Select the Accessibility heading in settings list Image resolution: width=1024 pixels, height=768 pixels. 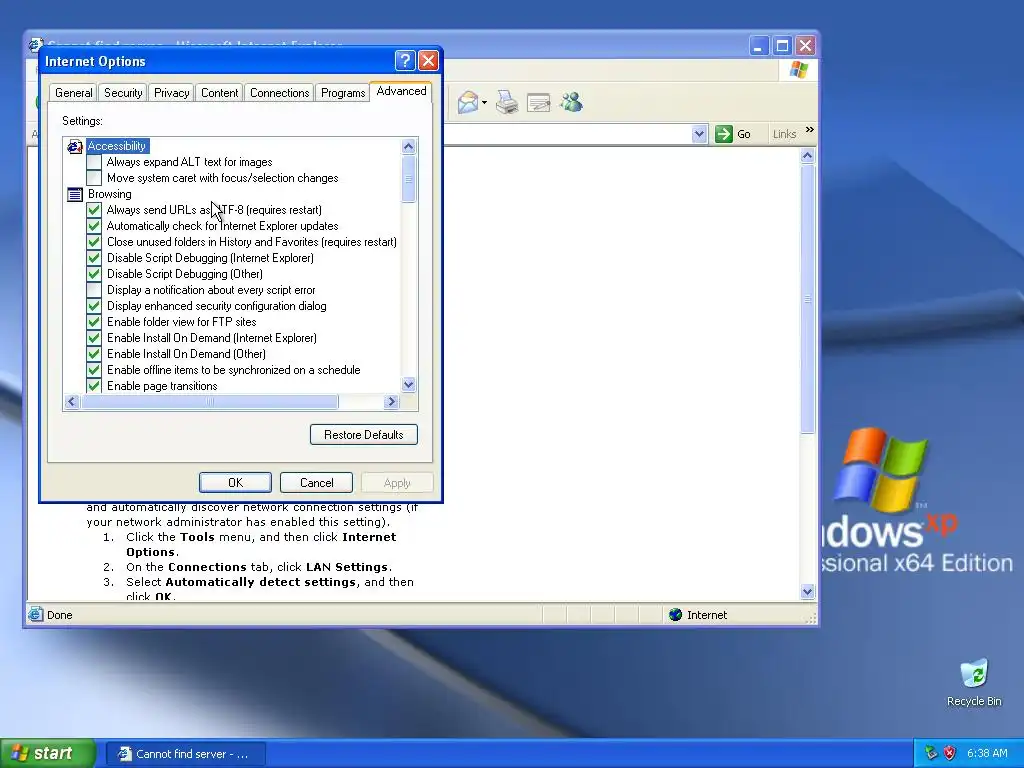(x=117, y=146)
